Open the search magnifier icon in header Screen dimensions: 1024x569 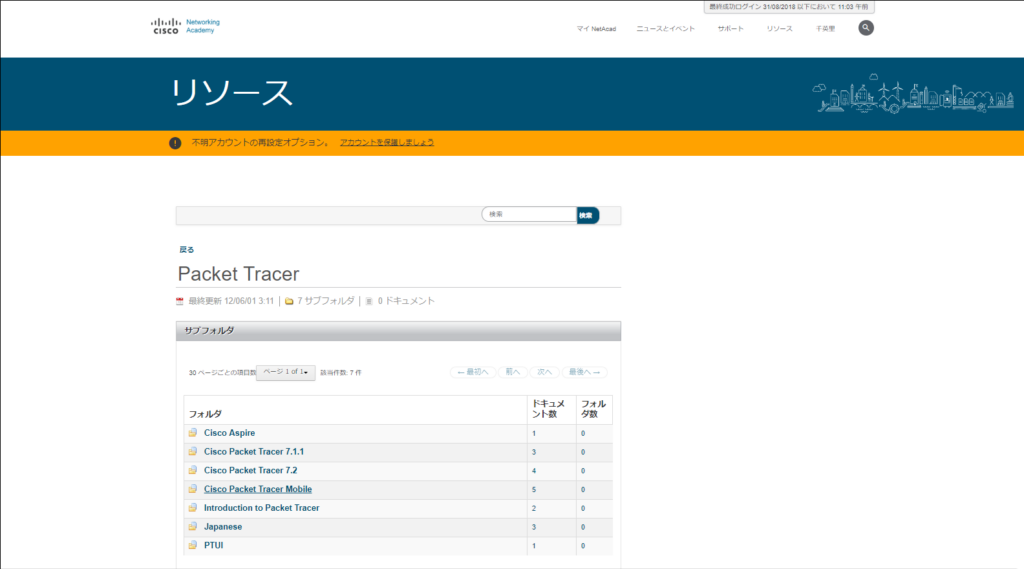[x=865, y=28]
